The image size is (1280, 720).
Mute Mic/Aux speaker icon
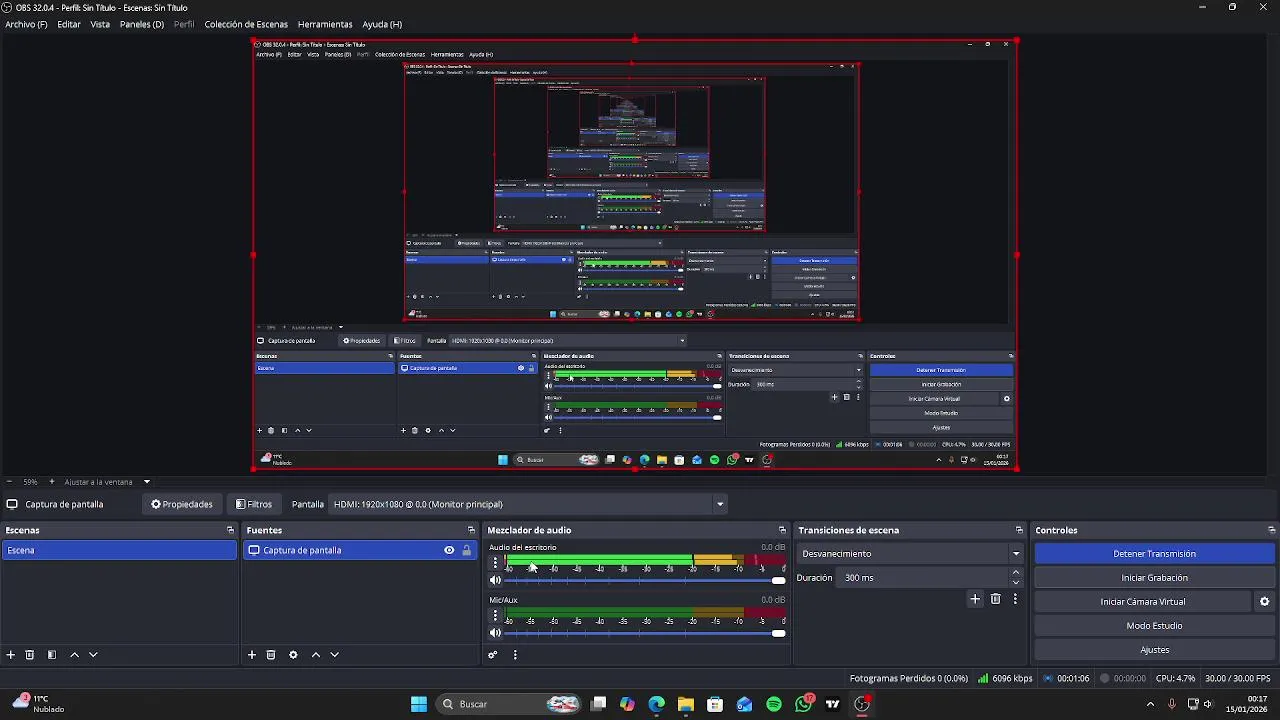coord(495,633)
